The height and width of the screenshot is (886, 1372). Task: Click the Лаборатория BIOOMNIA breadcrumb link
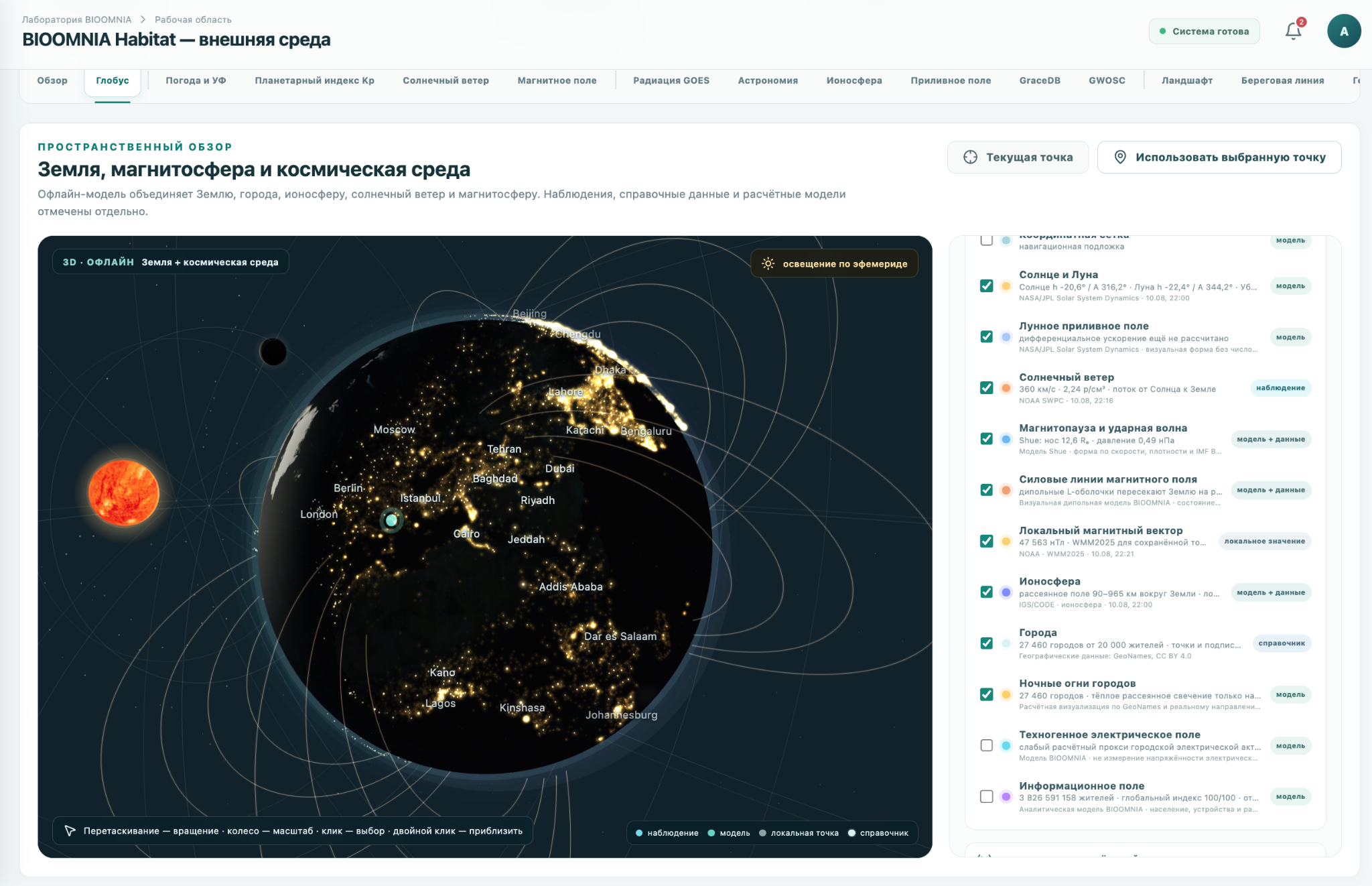[x=76, y=19]
